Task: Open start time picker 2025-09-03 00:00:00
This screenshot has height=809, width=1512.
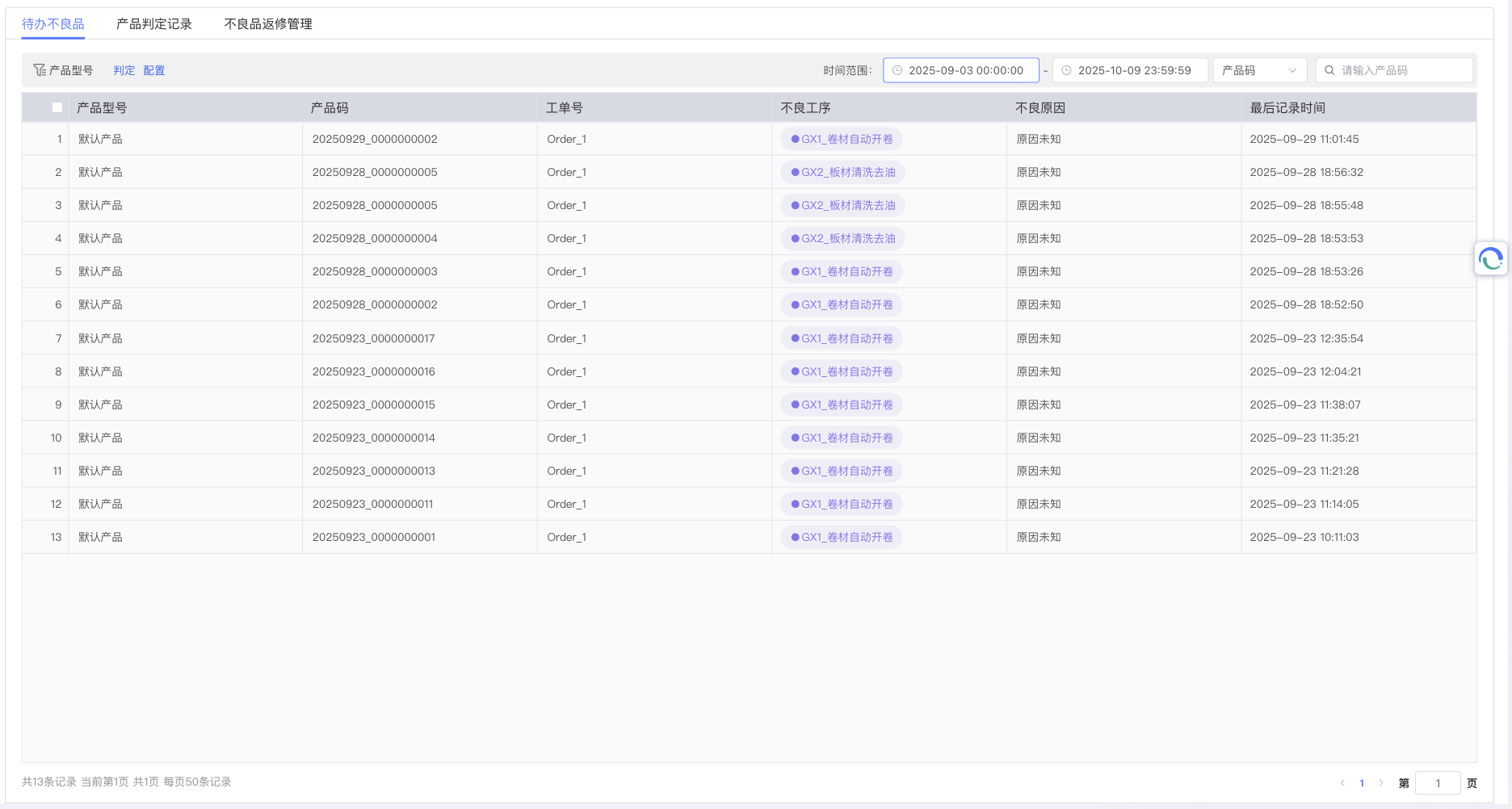Action: [965, 70]
